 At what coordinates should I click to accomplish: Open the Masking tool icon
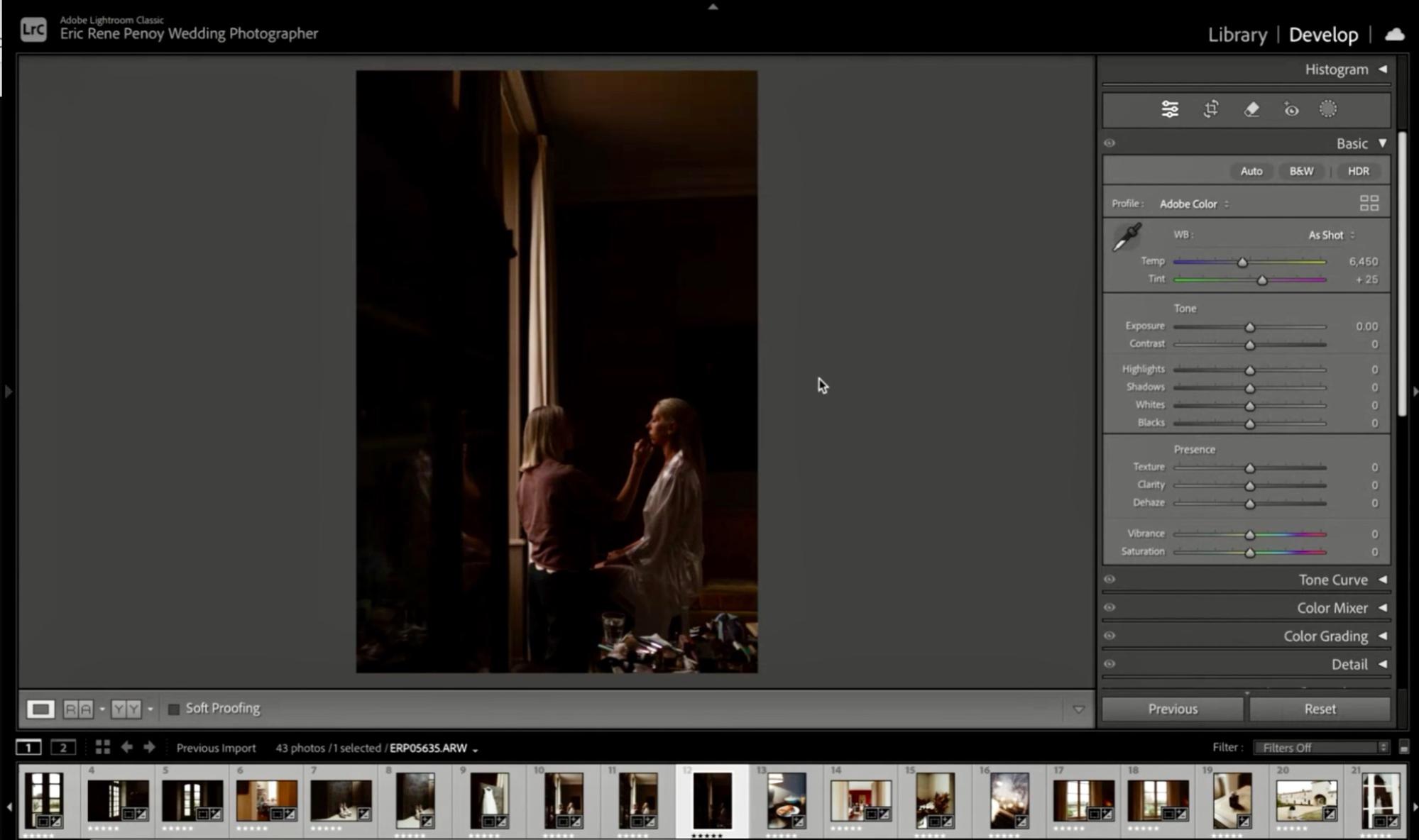(x=1327, y=109)
